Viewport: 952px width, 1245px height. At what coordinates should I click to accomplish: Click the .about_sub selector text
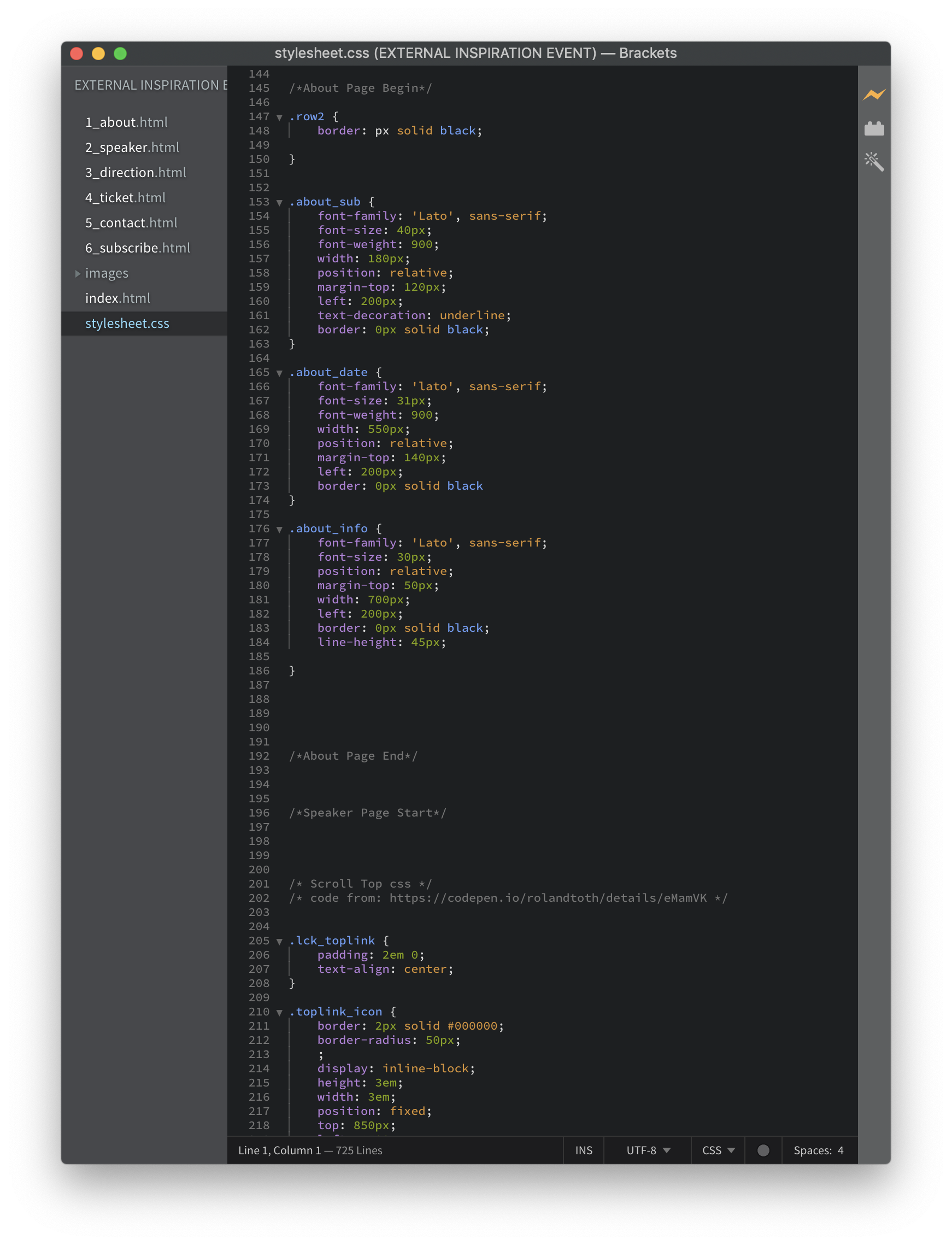pos(325,202)
